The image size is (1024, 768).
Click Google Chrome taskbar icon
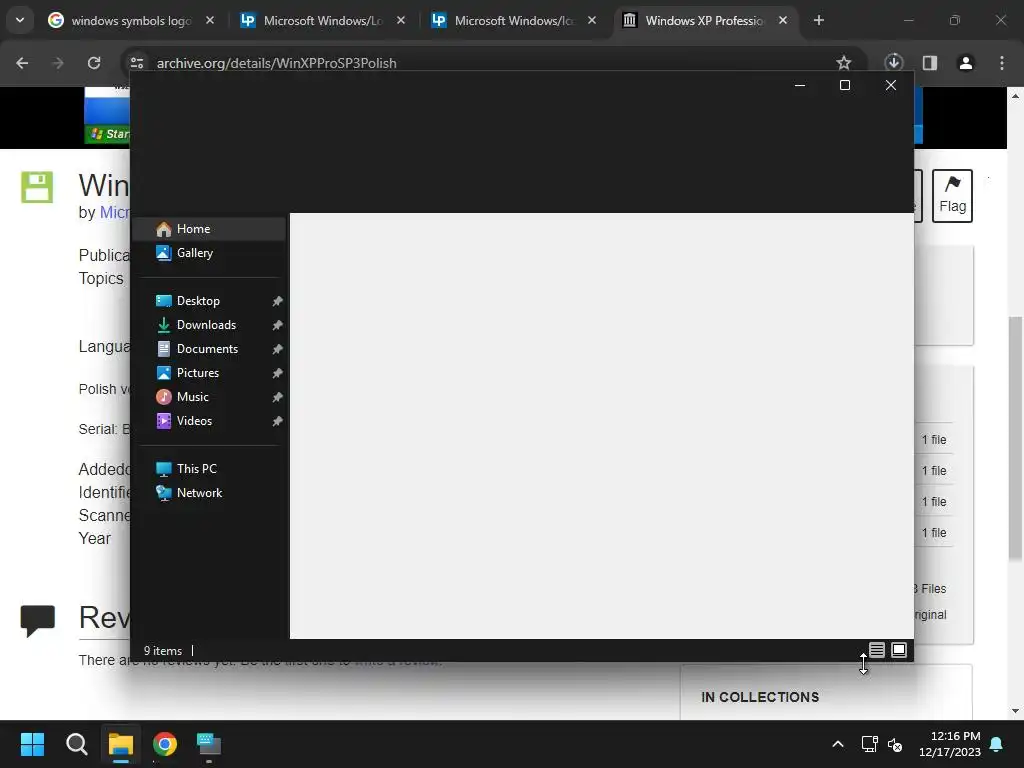(x=165, y=744)
